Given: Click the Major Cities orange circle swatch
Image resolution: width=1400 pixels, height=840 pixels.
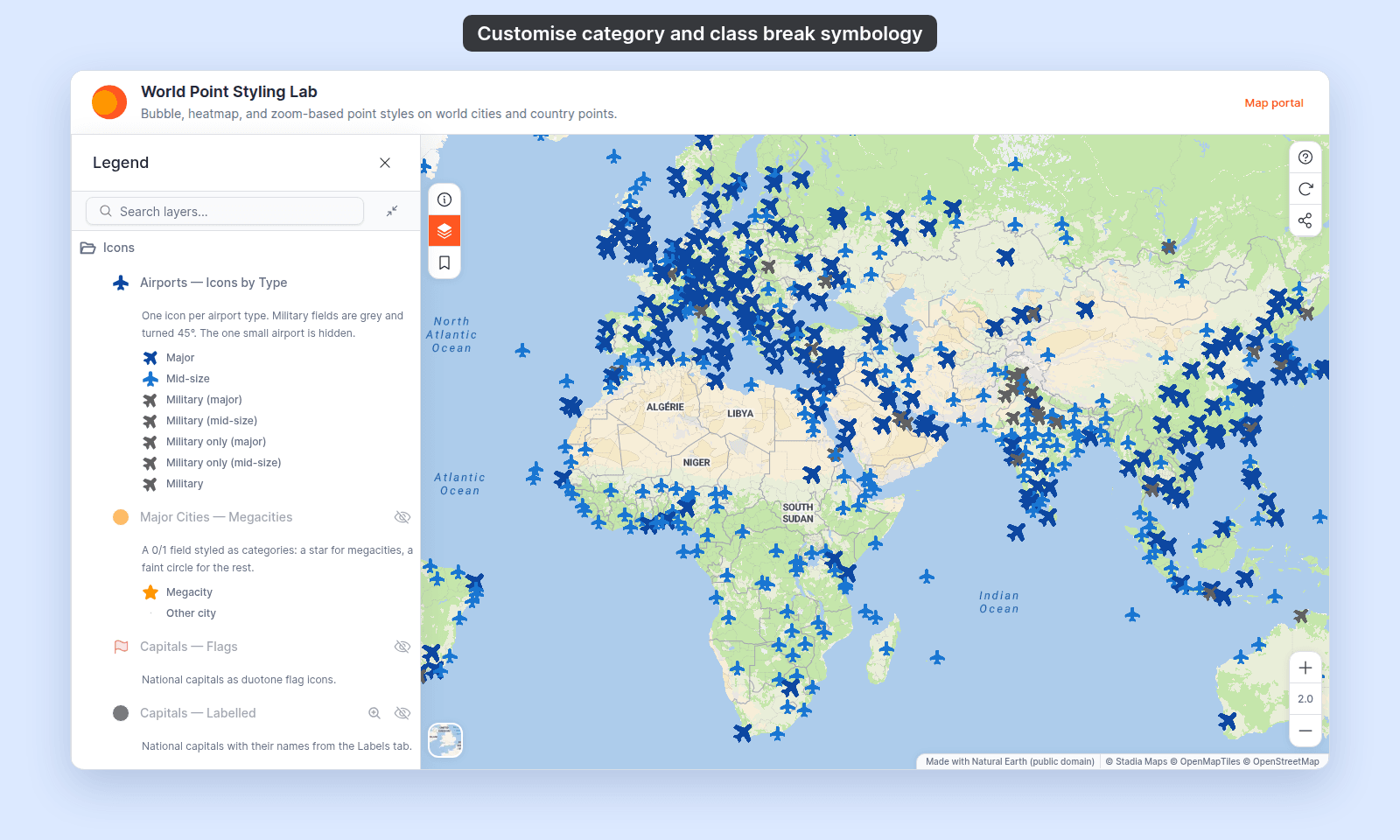Looking at the screenshot, I should (121, 517).
